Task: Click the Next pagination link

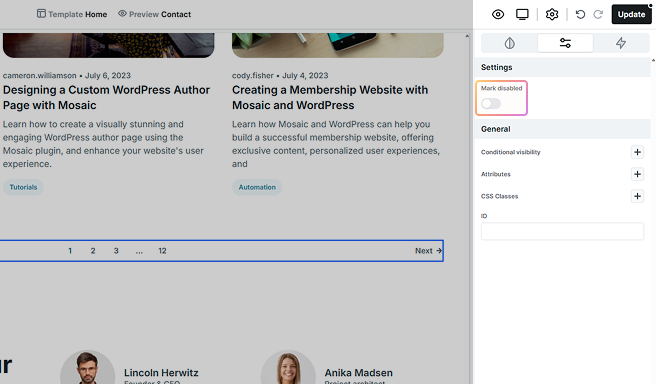Action: (428, 251)
